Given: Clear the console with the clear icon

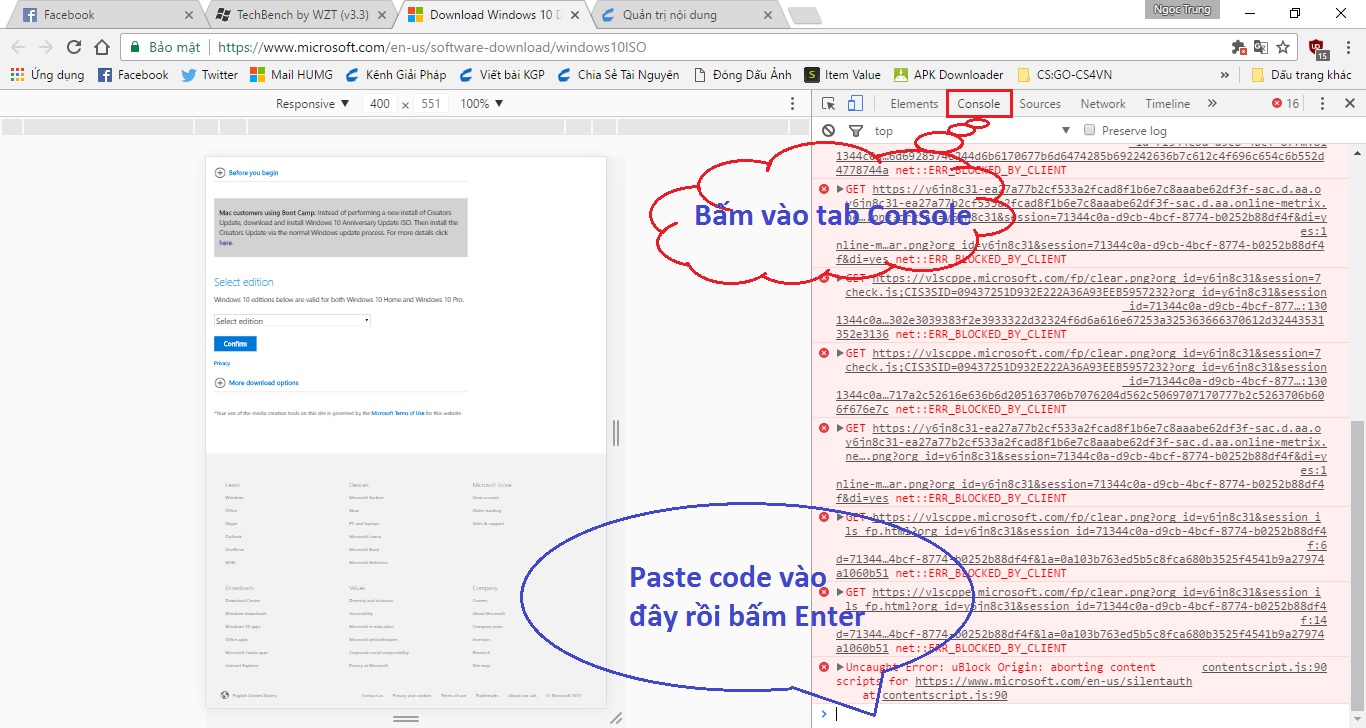Looking at the screenshot, I should pos(828,131).
